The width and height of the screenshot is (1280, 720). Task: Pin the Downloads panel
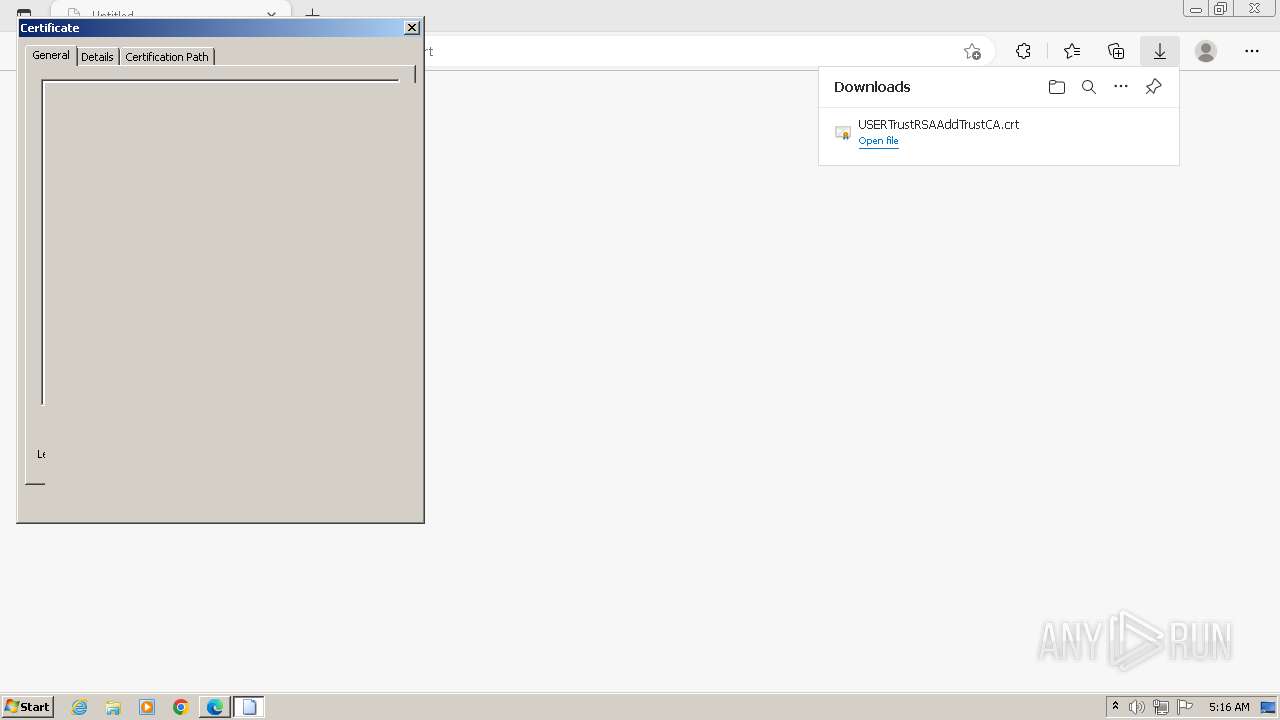pyautogui.click(x=1153, y=87)
